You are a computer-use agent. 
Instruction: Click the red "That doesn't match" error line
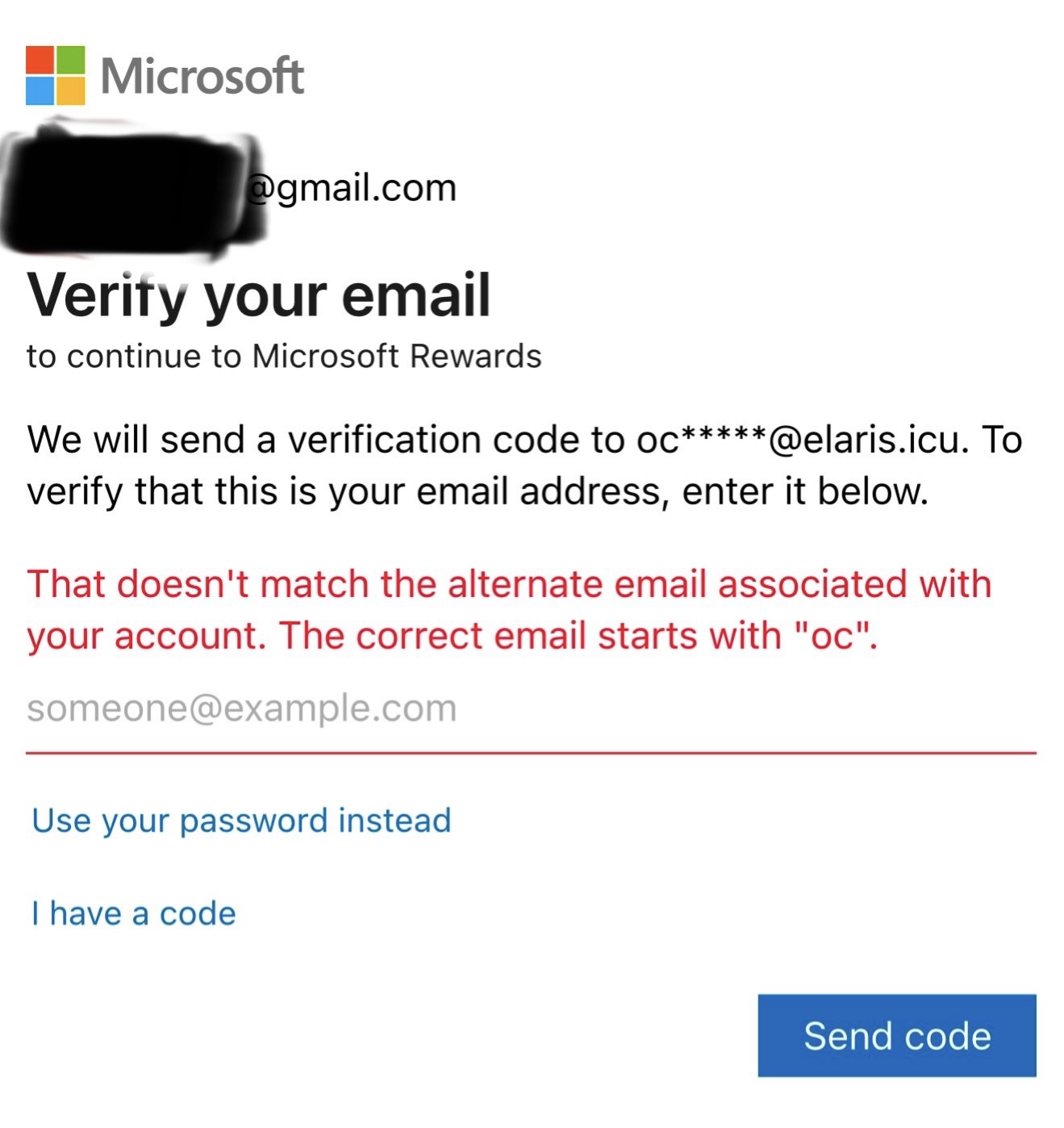[508, 583]
